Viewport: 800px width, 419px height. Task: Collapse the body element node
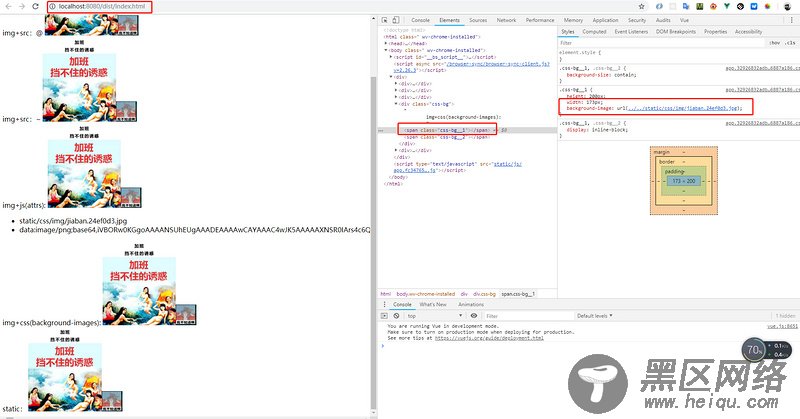(386, 50)
